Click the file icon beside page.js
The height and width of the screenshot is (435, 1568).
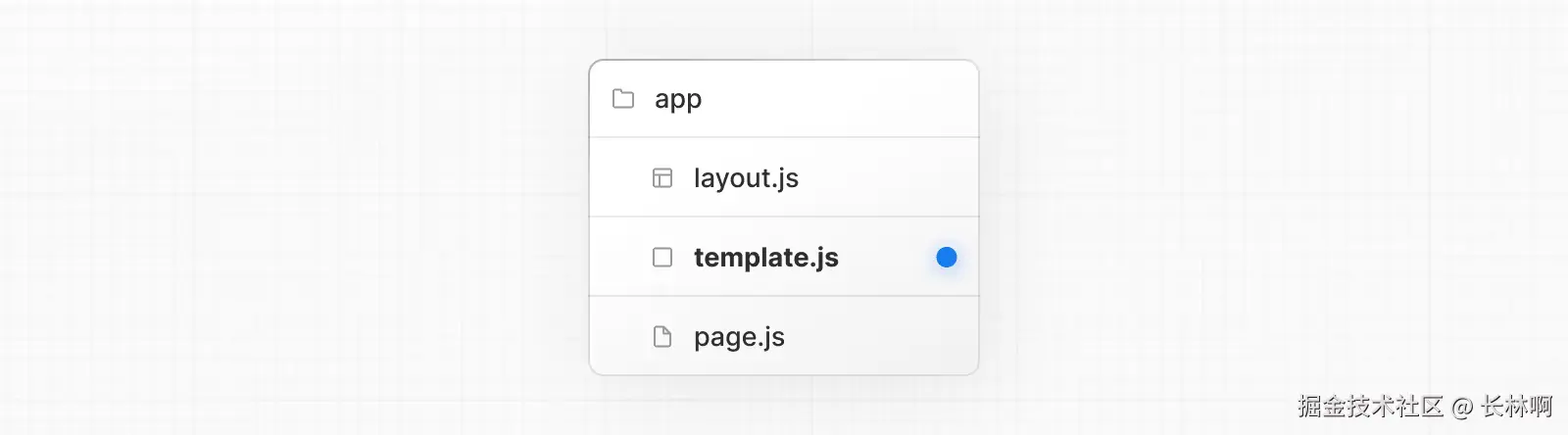[x=662, y=337]
